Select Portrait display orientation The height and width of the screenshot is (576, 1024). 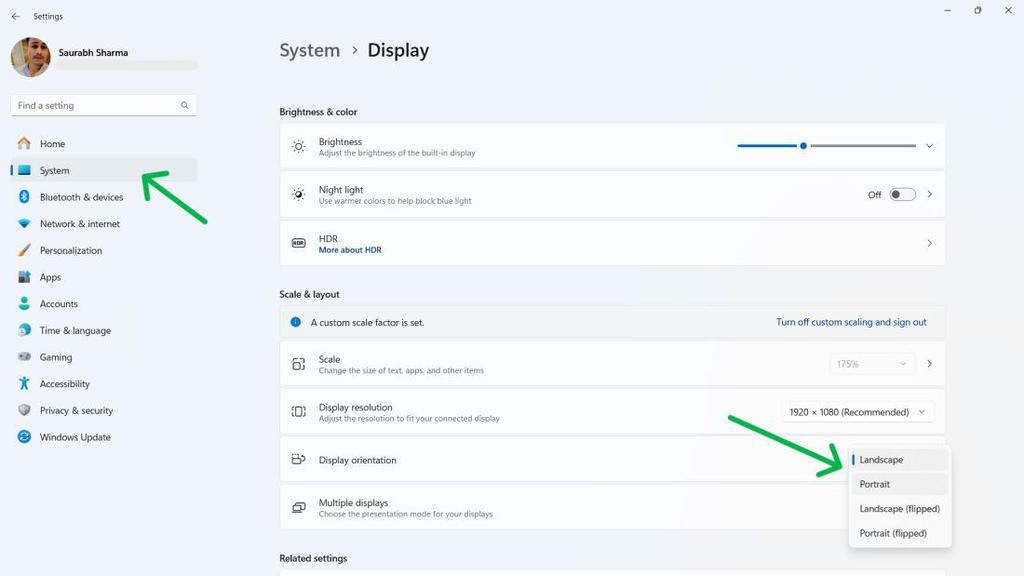tap(875, 484)
